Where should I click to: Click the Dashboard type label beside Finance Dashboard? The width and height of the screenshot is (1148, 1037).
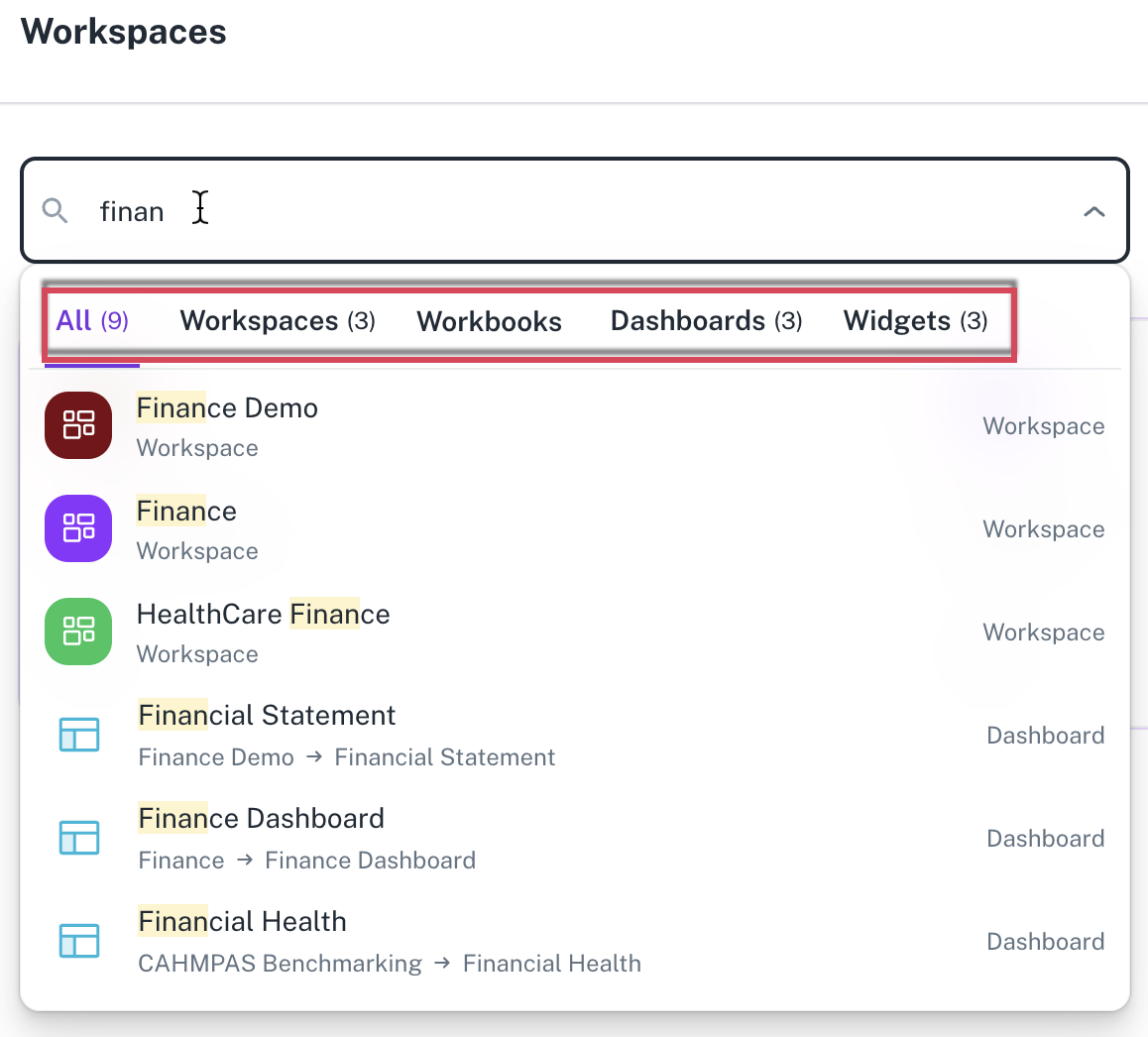pos(1046,839)
